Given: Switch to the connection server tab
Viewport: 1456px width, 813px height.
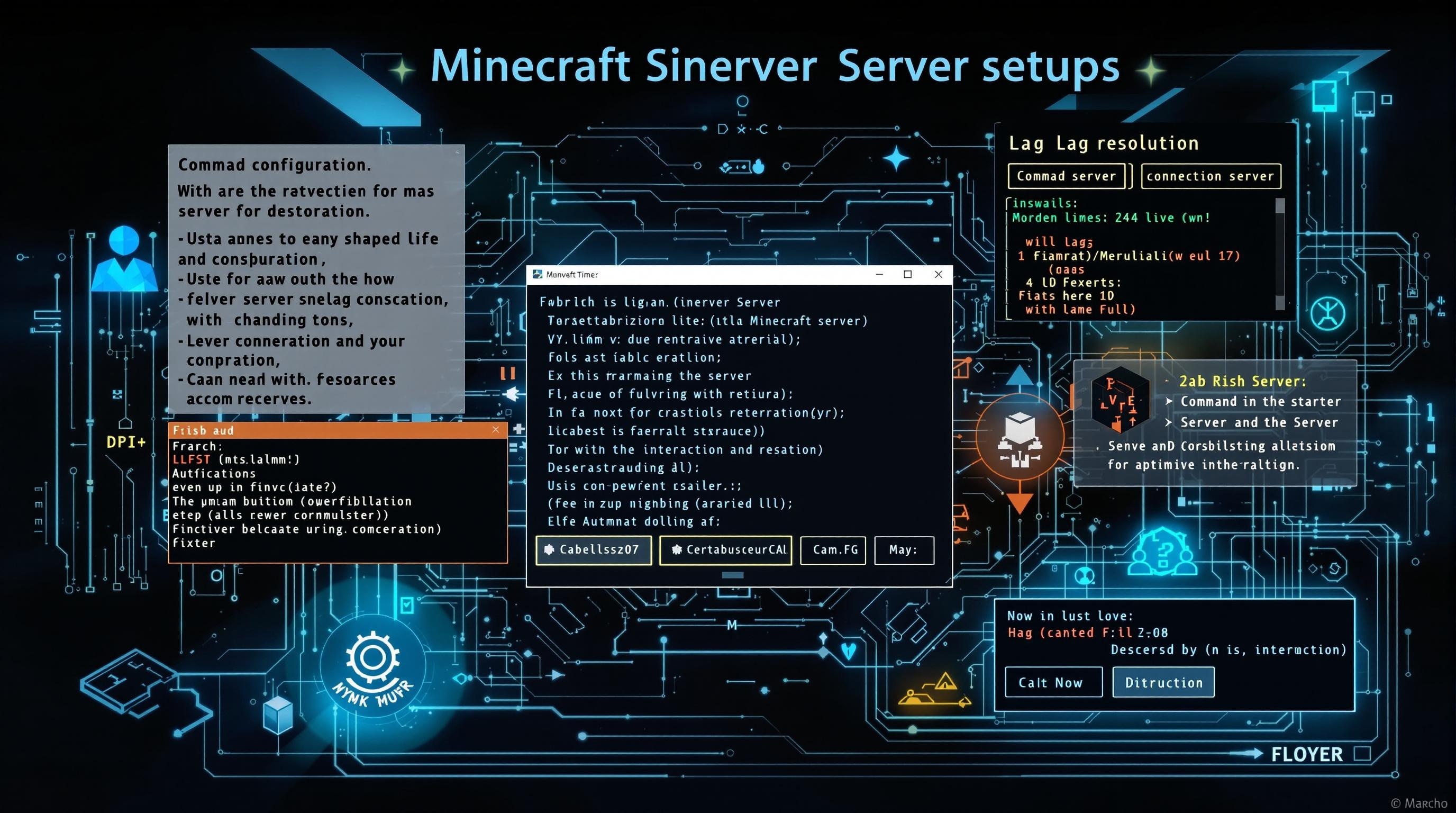Looking at the screenshot, I should click(x=1211, y=176).
